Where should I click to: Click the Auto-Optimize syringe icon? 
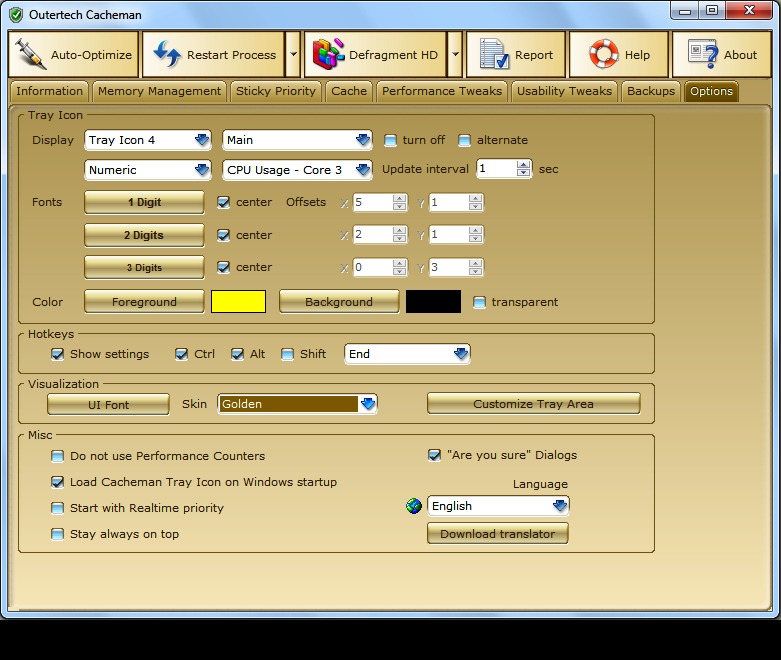pos(30,54)
